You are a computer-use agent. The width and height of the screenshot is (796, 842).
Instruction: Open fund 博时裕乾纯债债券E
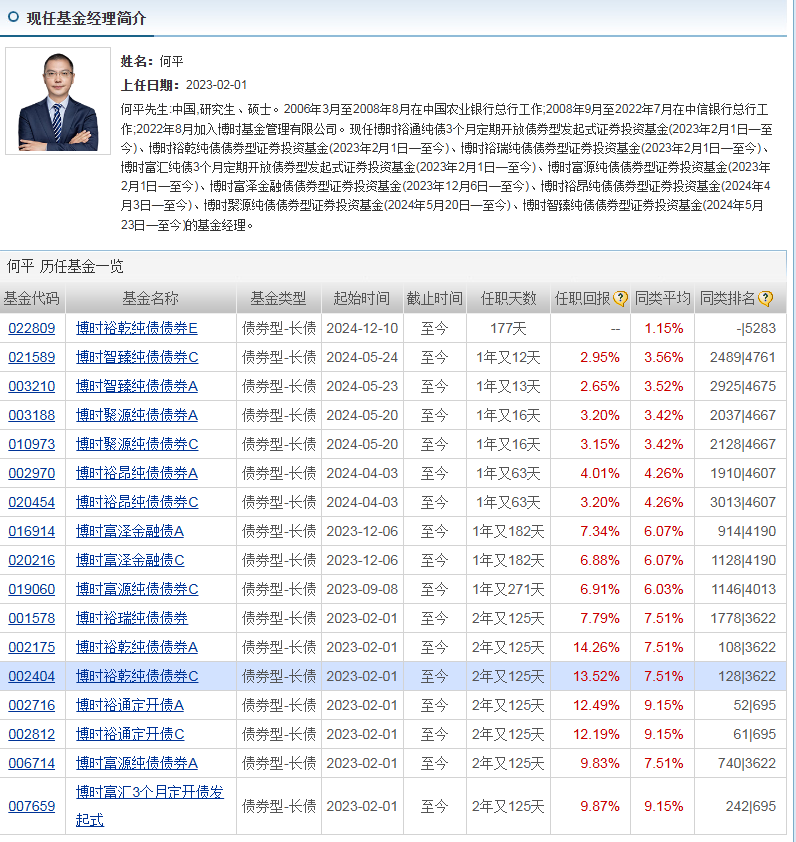[137, 328]
